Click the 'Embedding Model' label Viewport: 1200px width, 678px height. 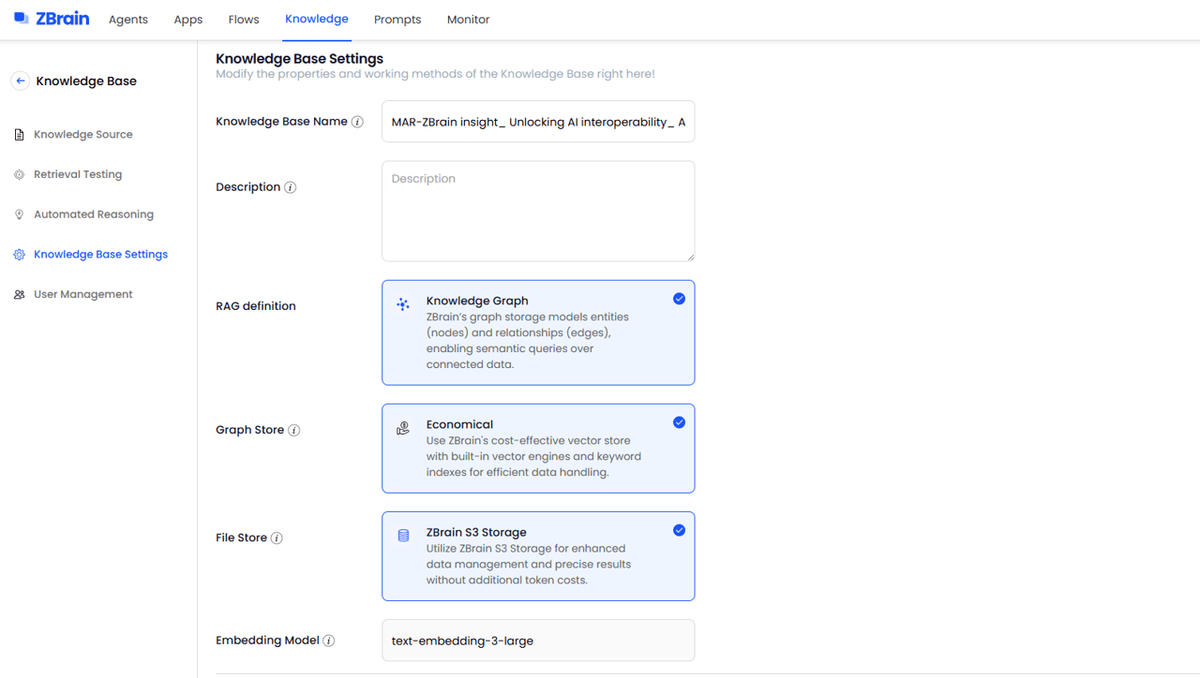pos(268,641)
